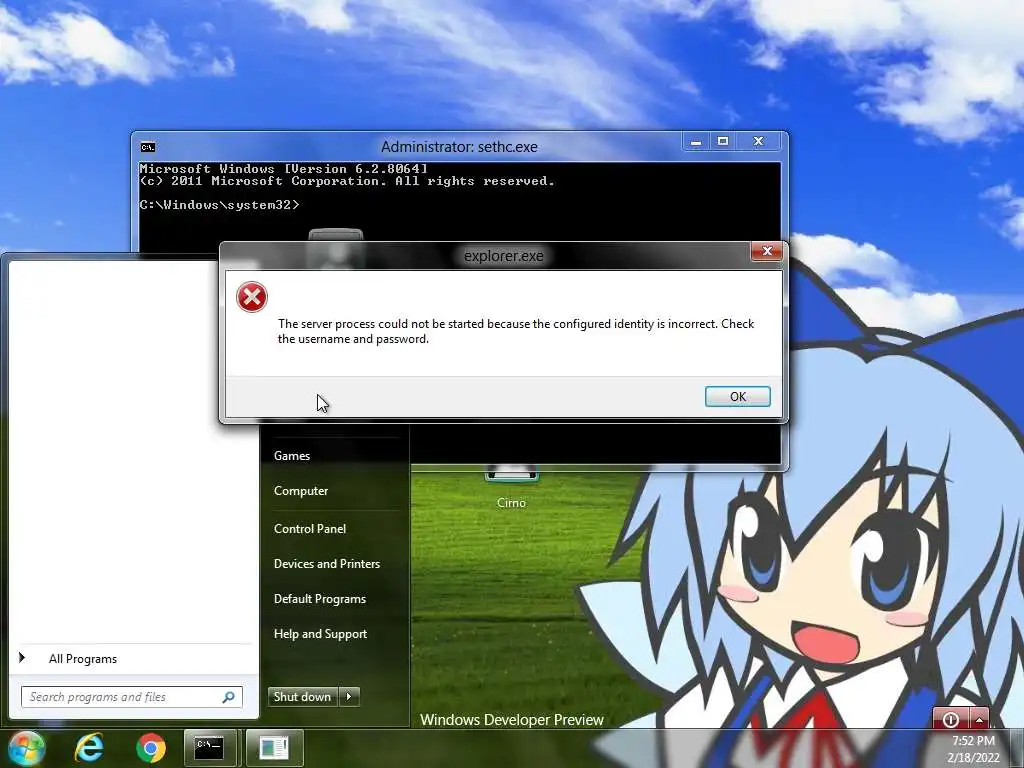This screenshot has width=1024, height=768.
Task: Open Devices and Printers
Action: pyautogui.click(x=327, y=564)
